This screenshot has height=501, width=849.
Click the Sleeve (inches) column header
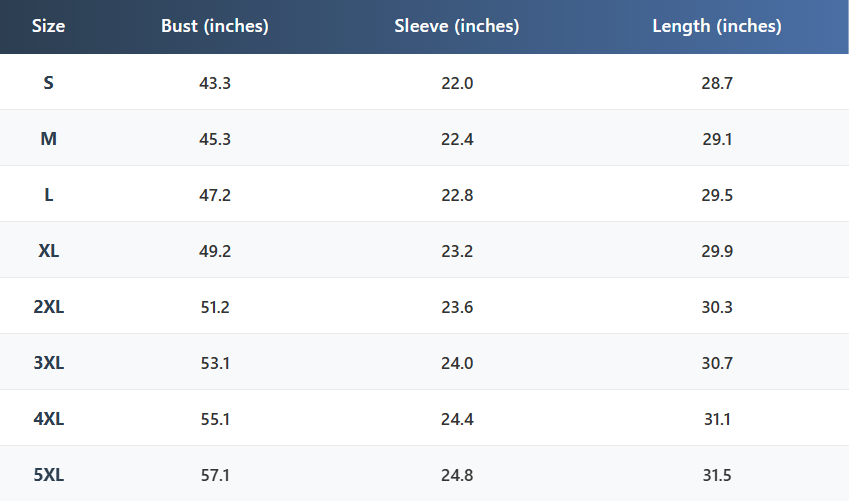pos(457,27)
